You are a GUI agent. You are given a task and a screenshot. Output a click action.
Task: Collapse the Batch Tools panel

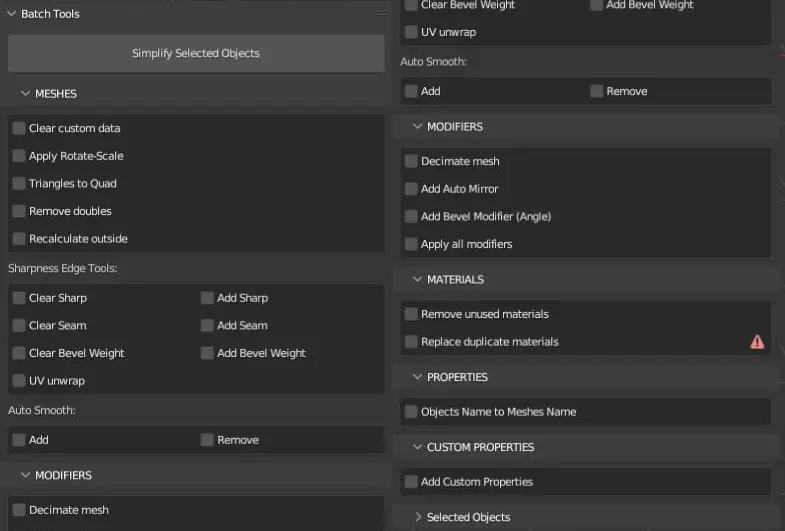[12, 14]
